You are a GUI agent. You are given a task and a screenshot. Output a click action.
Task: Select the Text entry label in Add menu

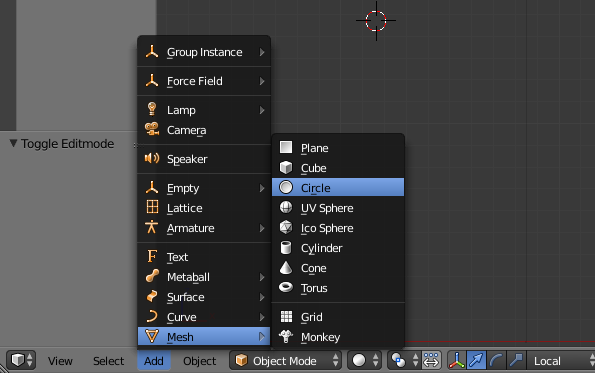click(178, 257)
